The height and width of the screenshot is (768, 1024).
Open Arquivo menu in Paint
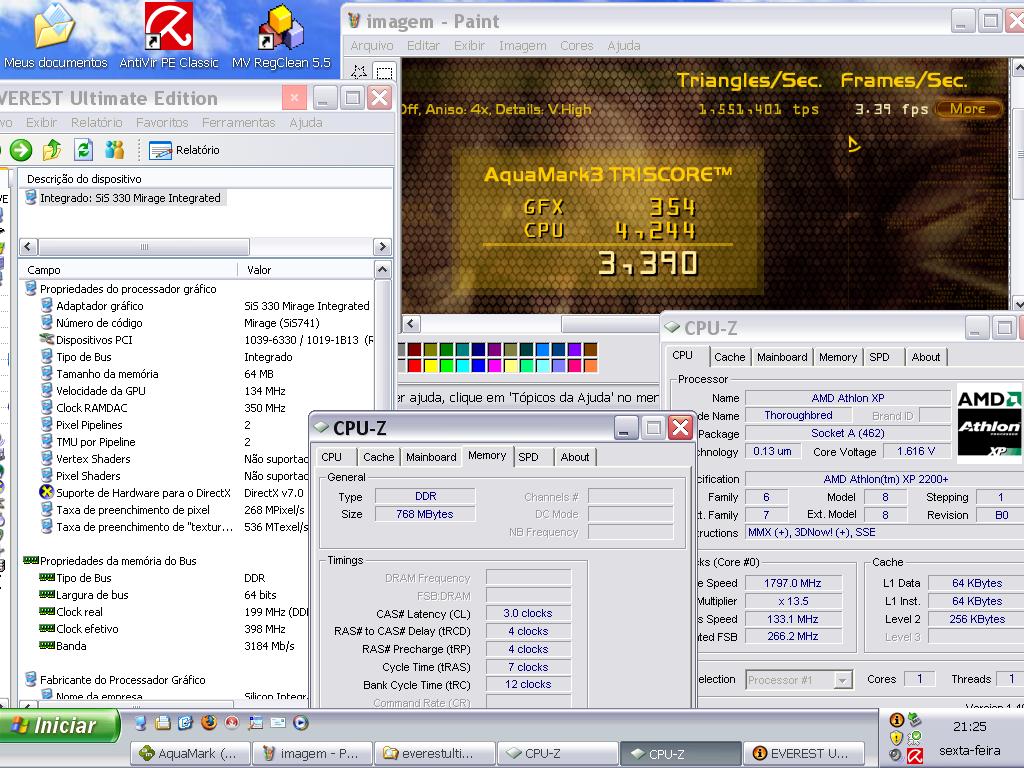pyautogui.click(x=372, y=46)
